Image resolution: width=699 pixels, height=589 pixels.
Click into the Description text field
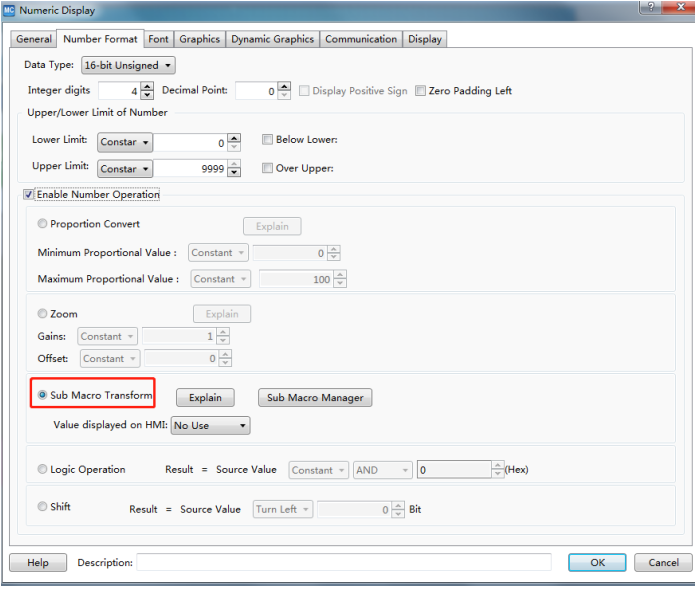click(x=343, y=562)
